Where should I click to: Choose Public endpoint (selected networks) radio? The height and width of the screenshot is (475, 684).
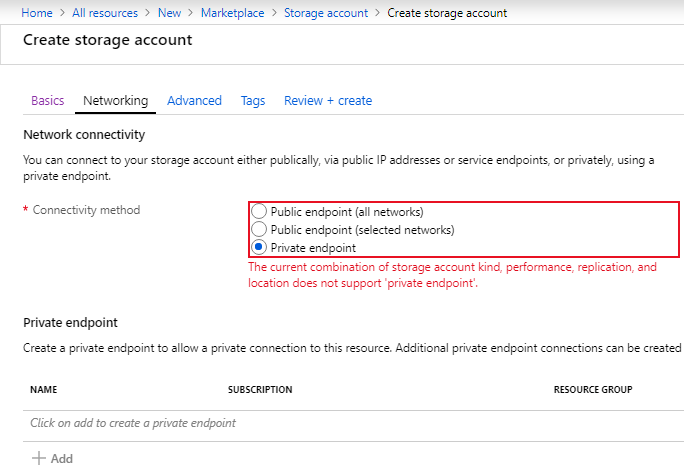point(259,230)
